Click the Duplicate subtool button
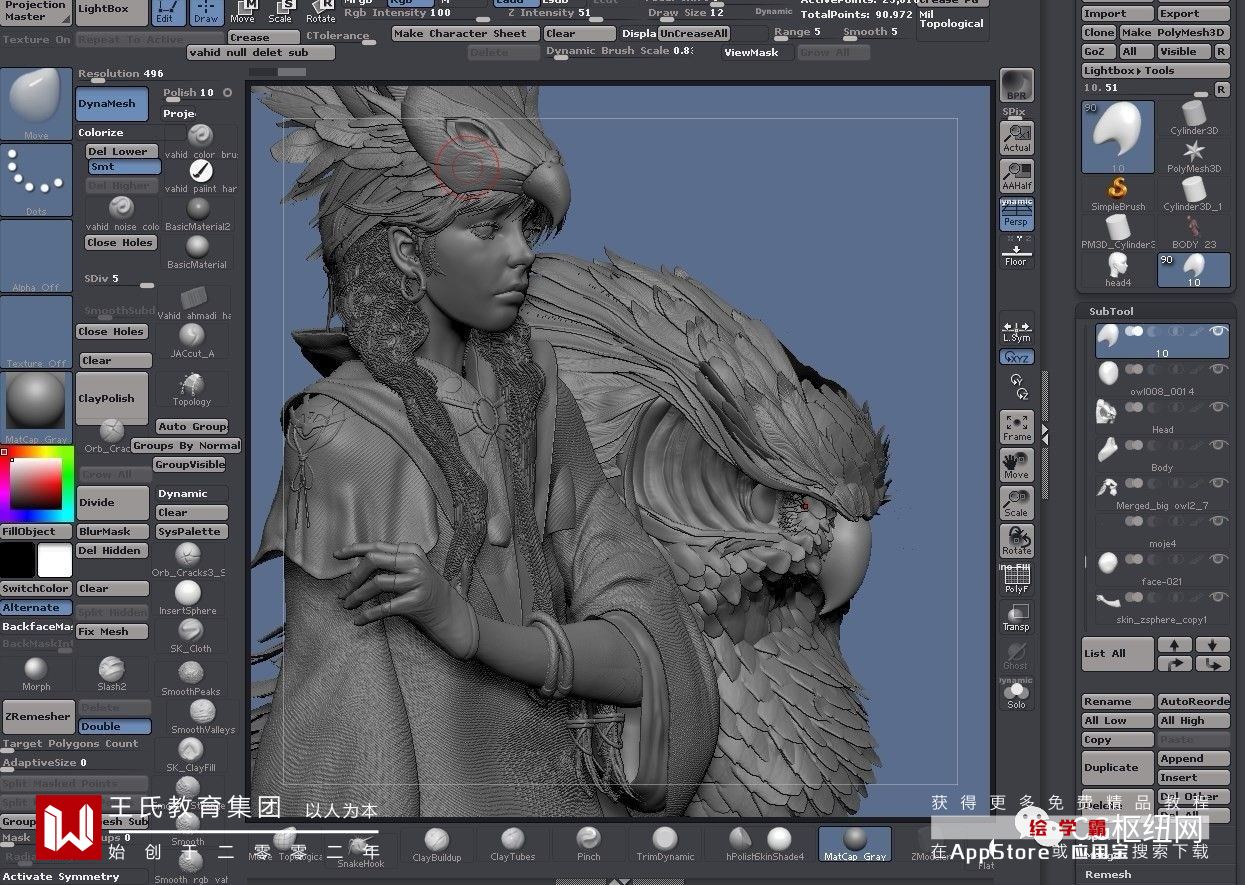This screenshot has width=1245, height=885. tap(1117, 768)
